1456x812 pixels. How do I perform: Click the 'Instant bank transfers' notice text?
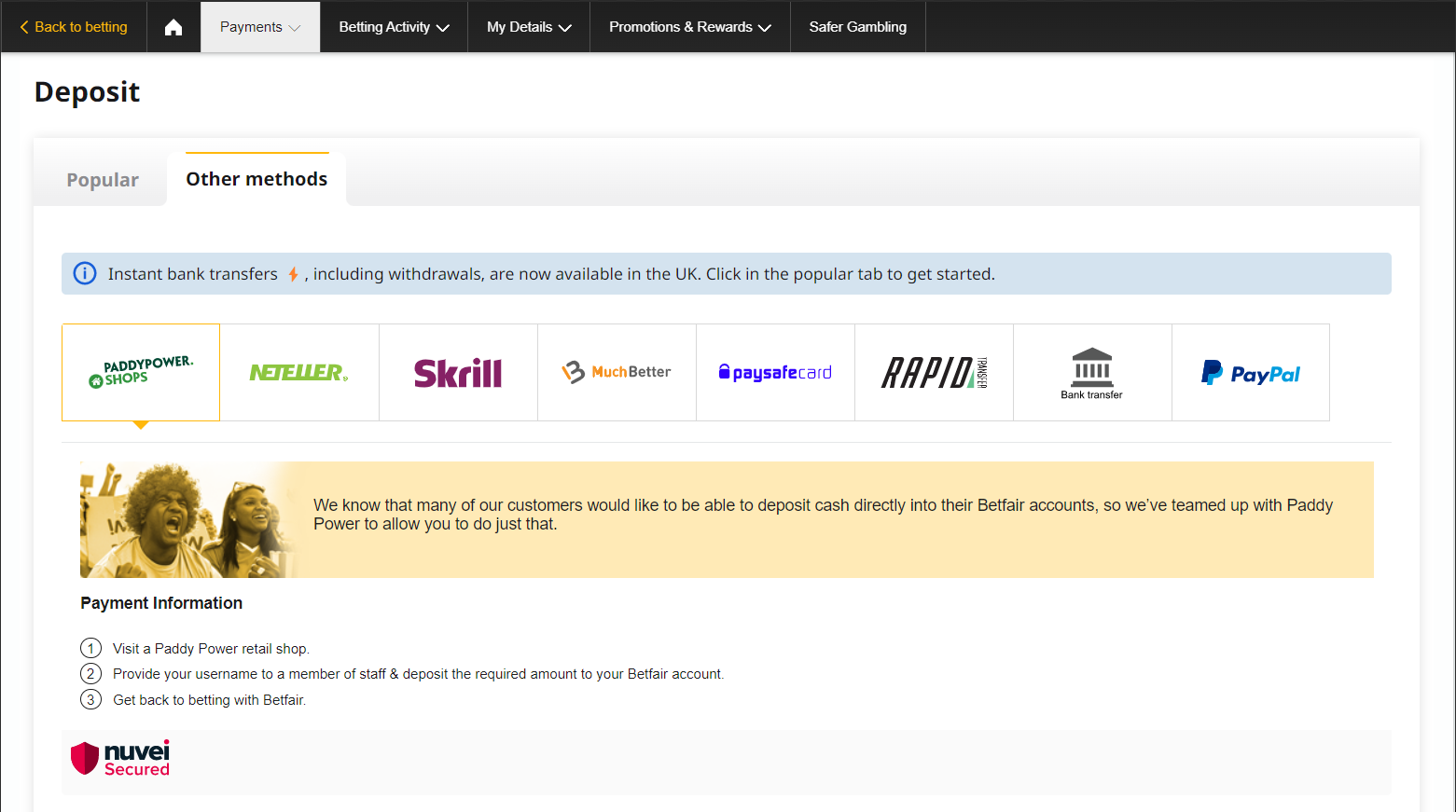pyautogui.click(x=551, y=274)
